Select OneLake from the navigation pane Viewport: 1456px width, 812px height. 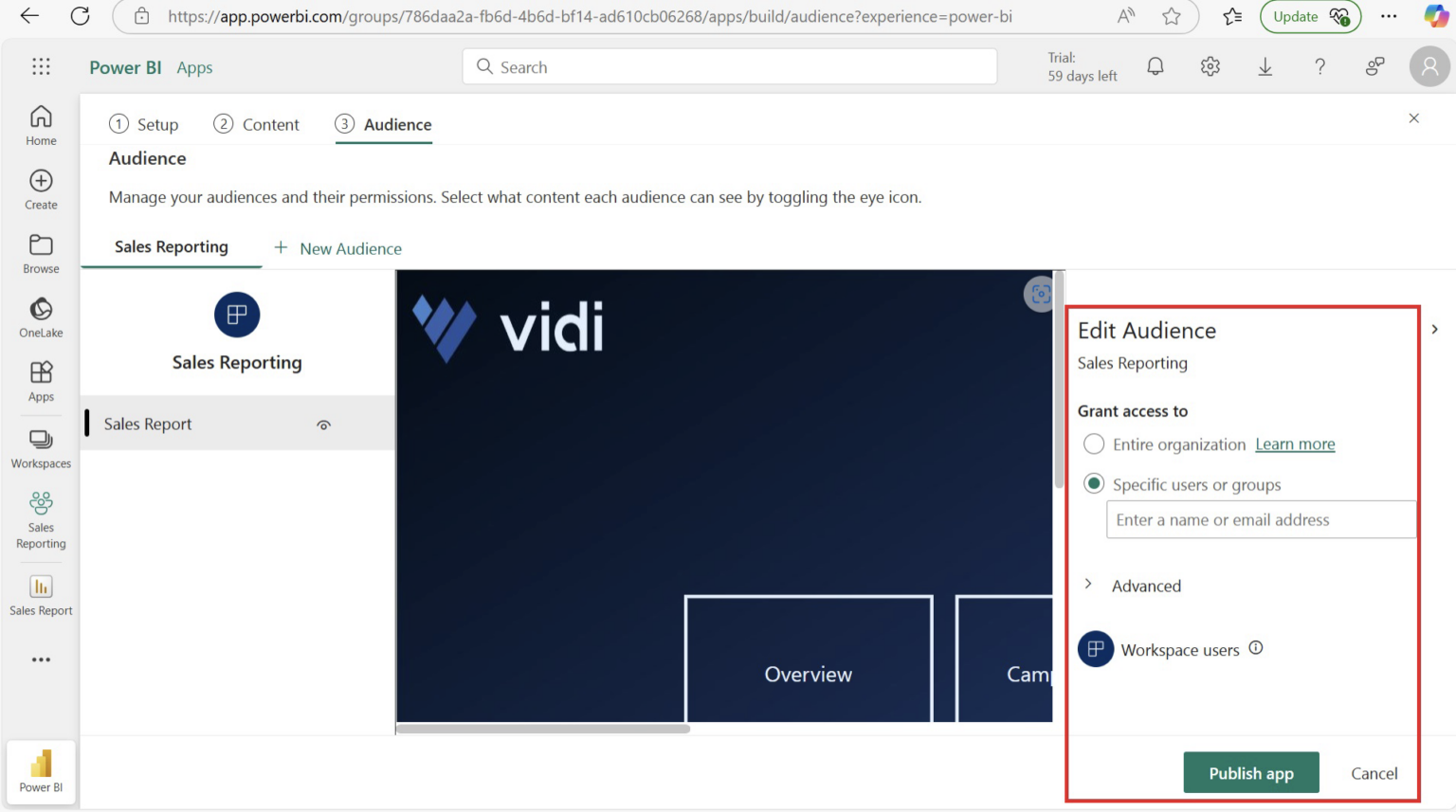point(40,316)
